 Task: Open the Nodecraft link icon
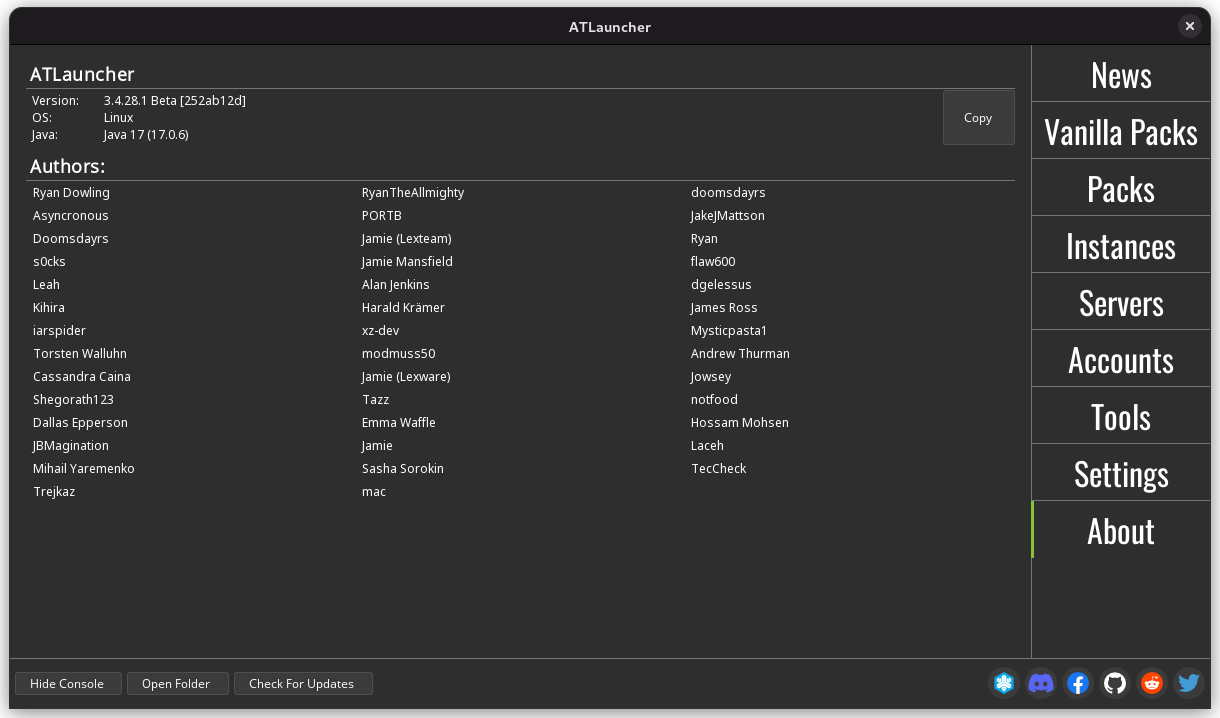click(1004, 683)
